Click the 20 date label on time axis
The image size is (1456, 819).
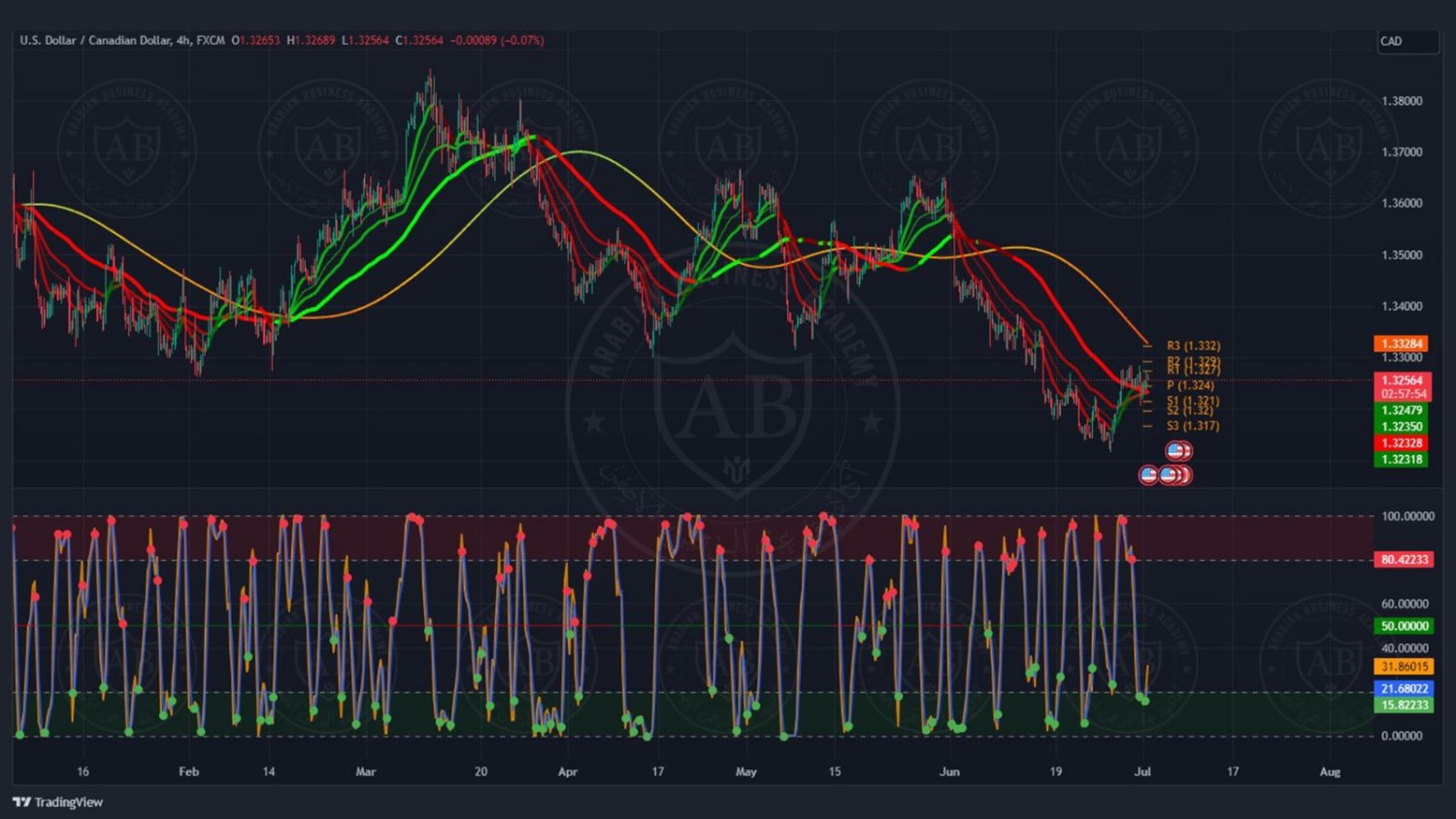(480, 771)
